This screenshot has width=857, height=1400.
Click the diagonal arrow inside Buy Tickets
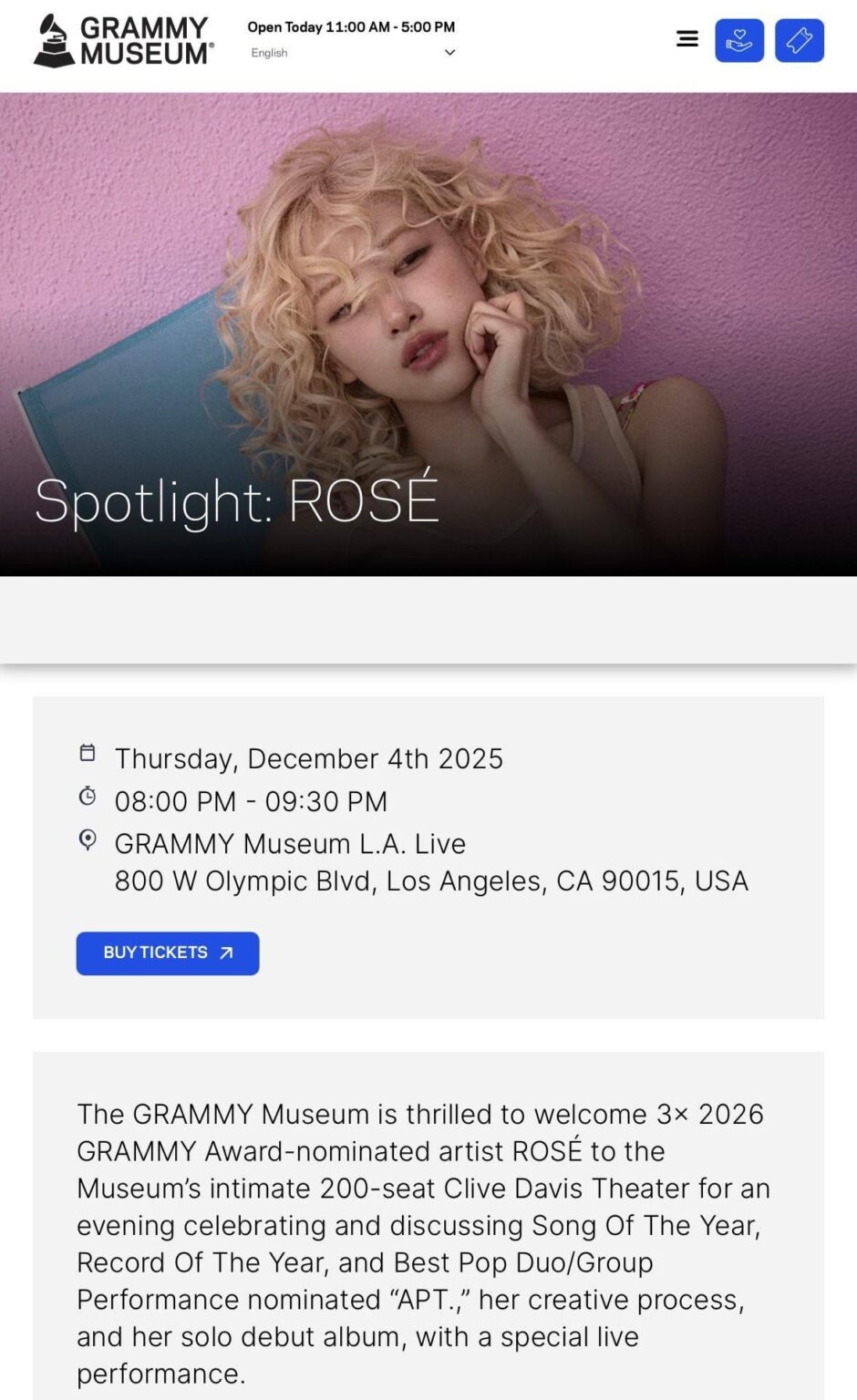[223, 953]
